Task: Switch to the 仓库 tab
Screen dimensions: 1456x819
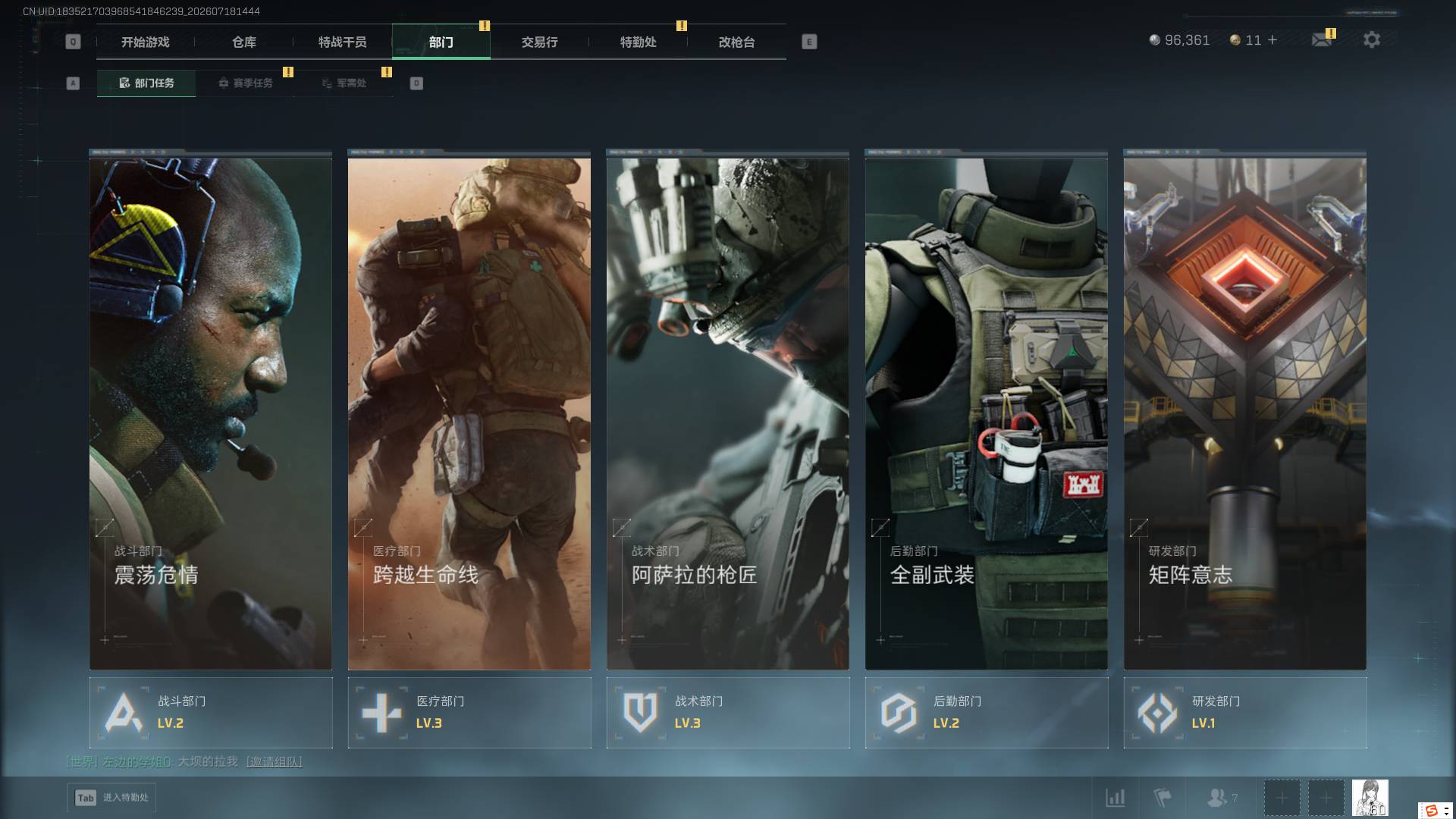Action: coord(244,42)
